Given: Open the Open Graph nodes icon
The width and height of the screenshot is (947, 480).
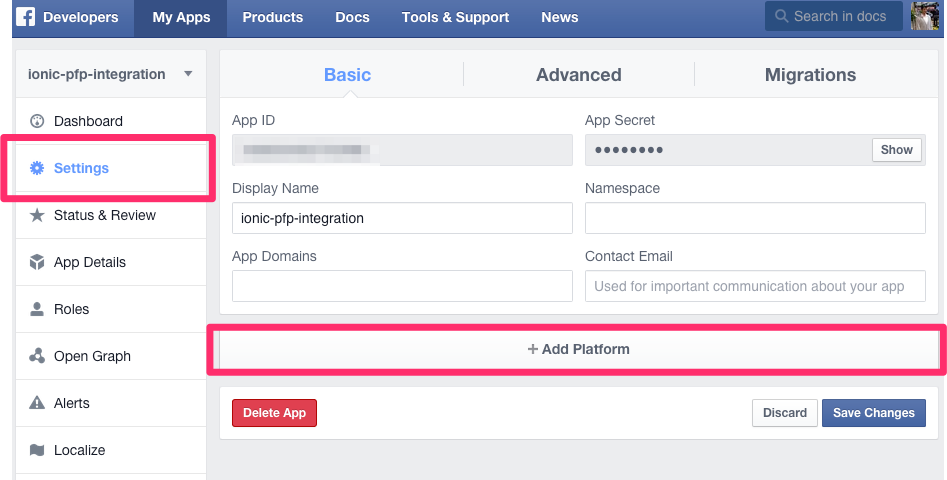Looking at the screenshot, I should (x=37, y=356).
